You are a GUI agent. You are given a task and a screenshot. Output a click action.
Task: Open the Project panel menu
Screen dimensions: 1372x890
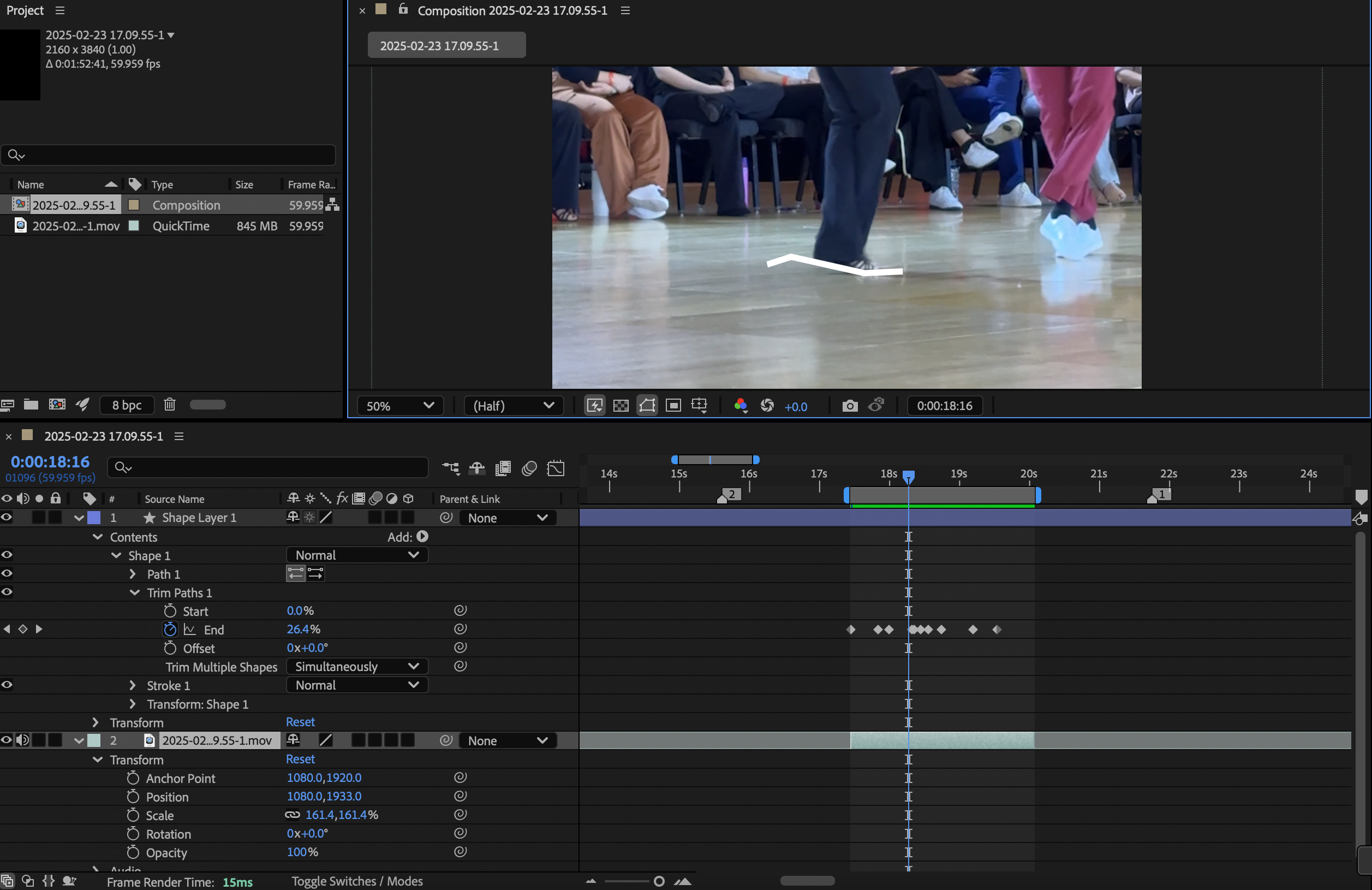[60, 10]
